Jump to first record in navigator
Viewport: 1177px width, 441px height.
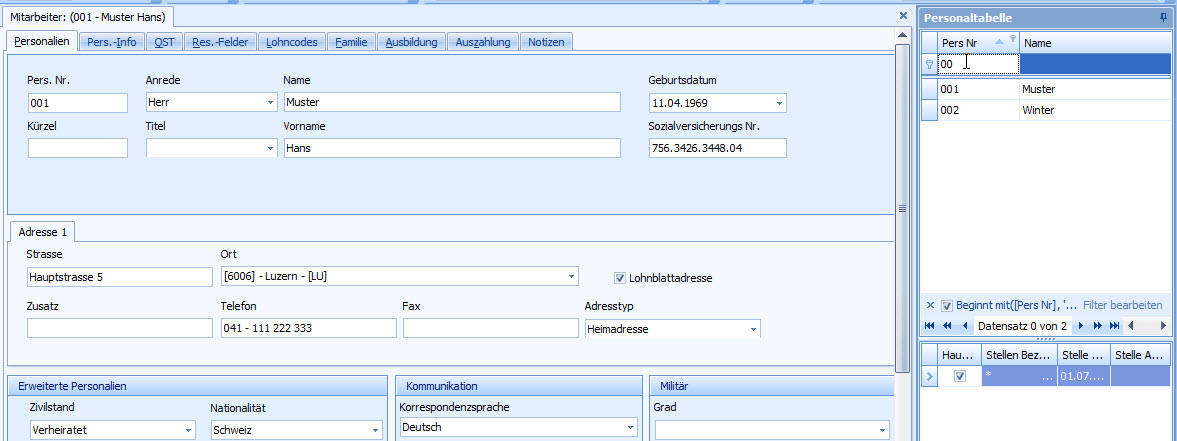[930, 326]
